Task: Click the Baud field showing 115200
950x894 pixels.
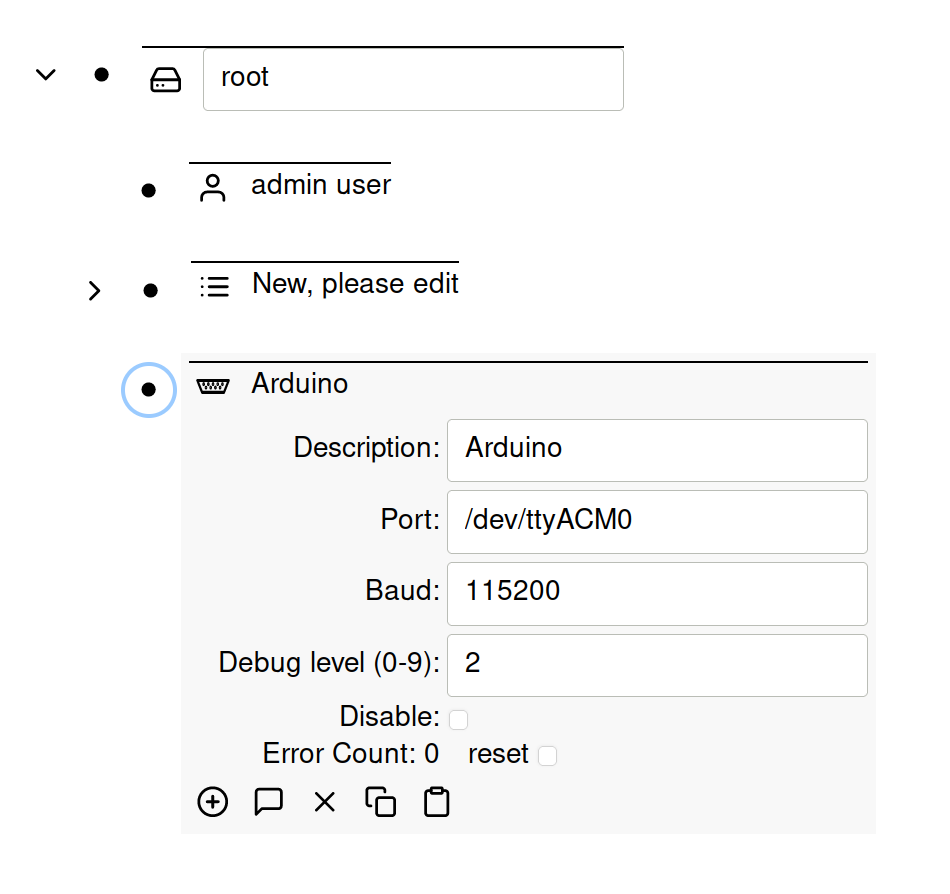Action: (x=656, y=593)
